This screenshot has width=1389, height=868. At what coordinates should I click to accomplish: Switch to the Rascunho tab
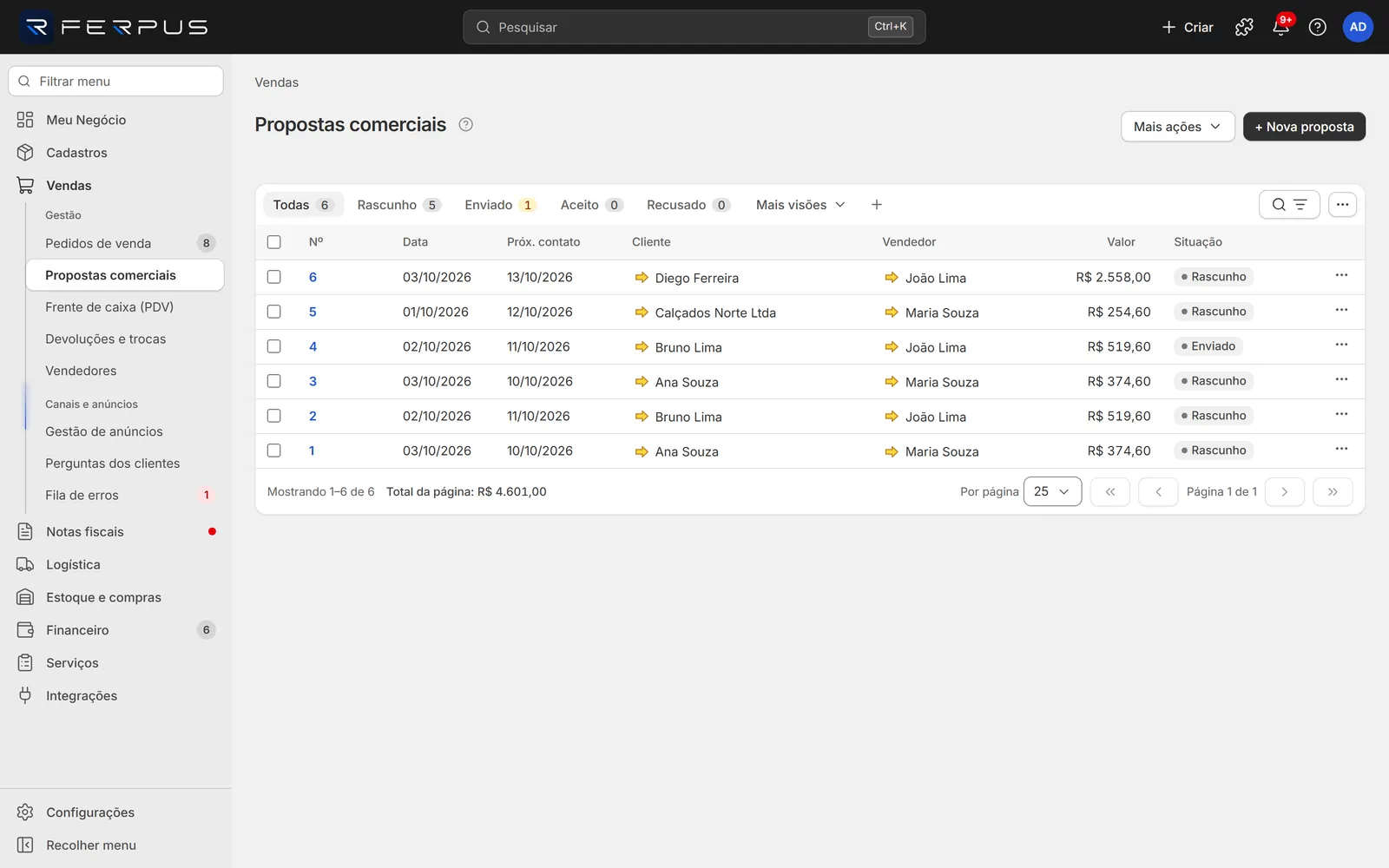click(398, 205)
